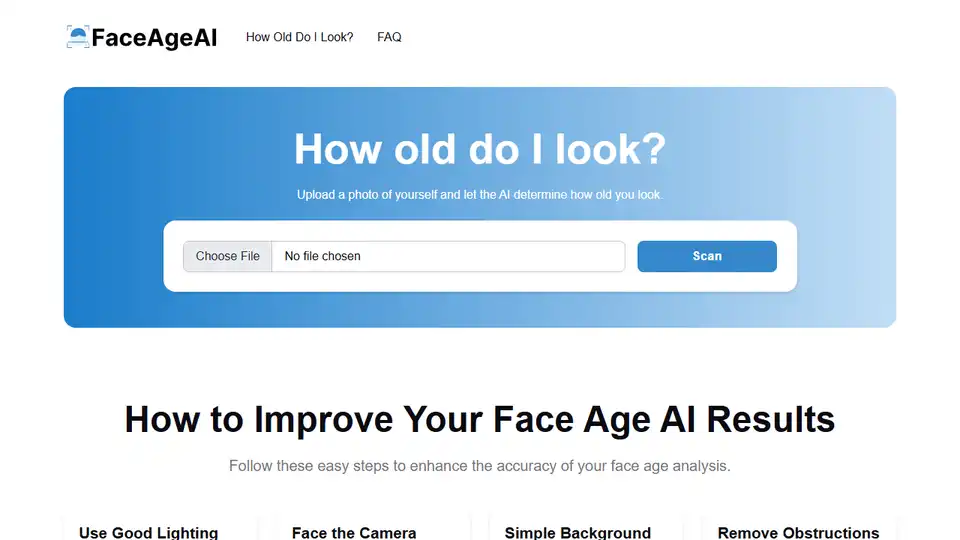This screenshot has height=540, width=960.
Task: Click the Simple Background card title
Action: click(x=577, y=533)
